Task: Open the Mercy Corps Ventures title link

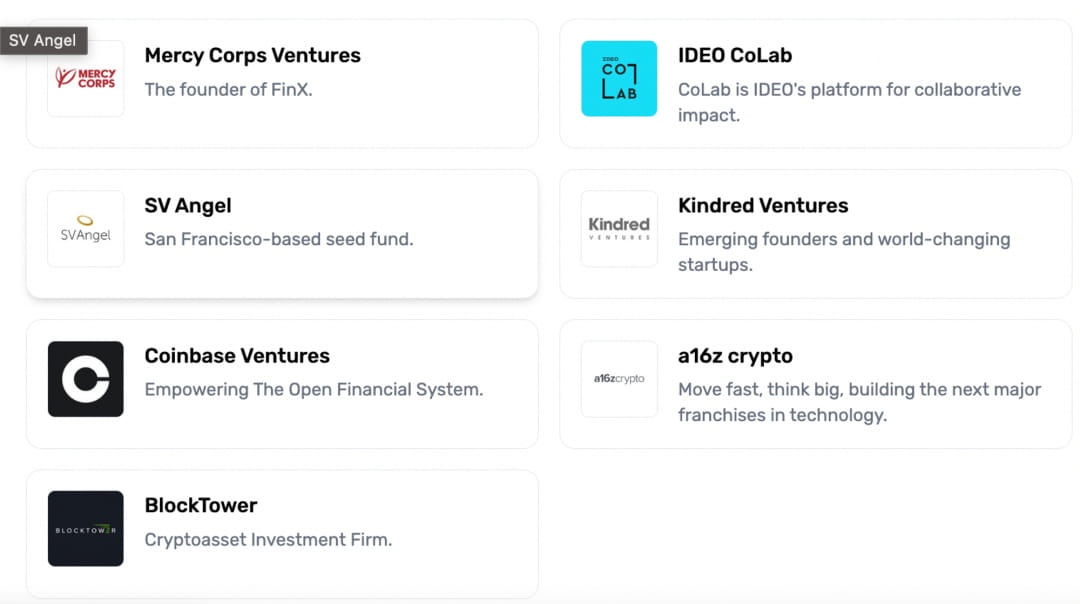Action: coord(252,56)
